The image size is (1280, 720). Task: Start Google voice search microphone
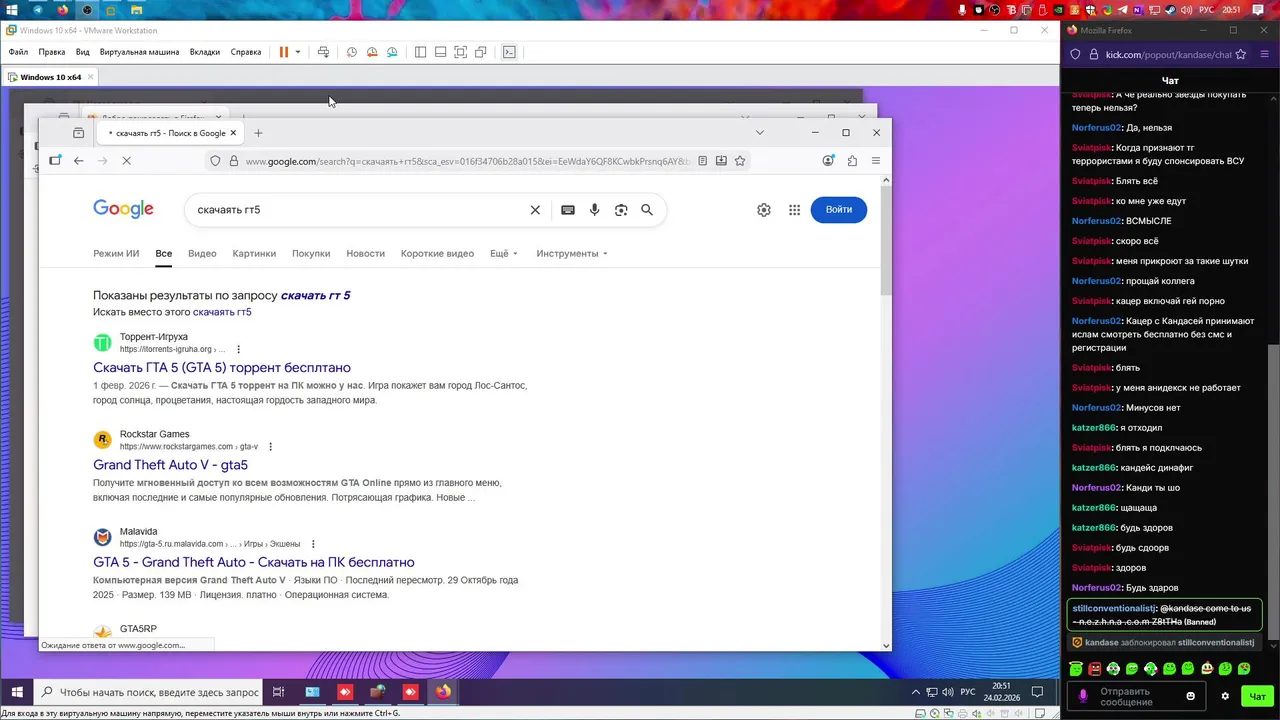point(594,210)
